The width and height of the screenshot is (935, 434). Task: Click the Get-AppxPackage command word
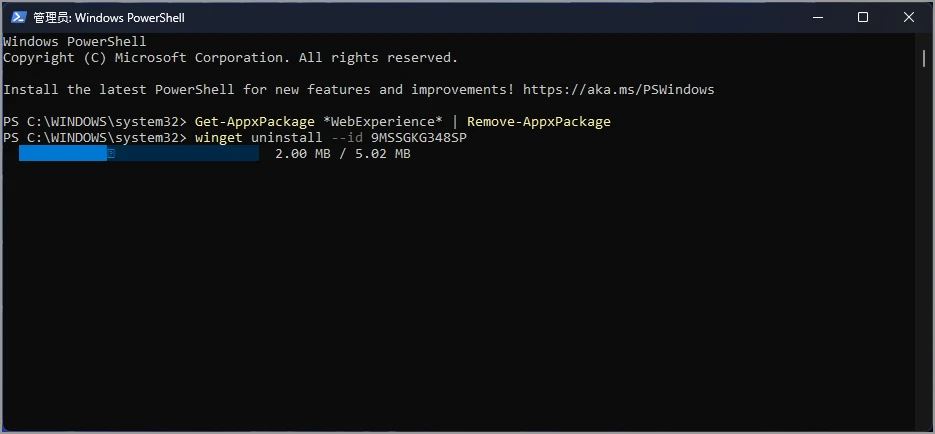(x=254, y=122)
